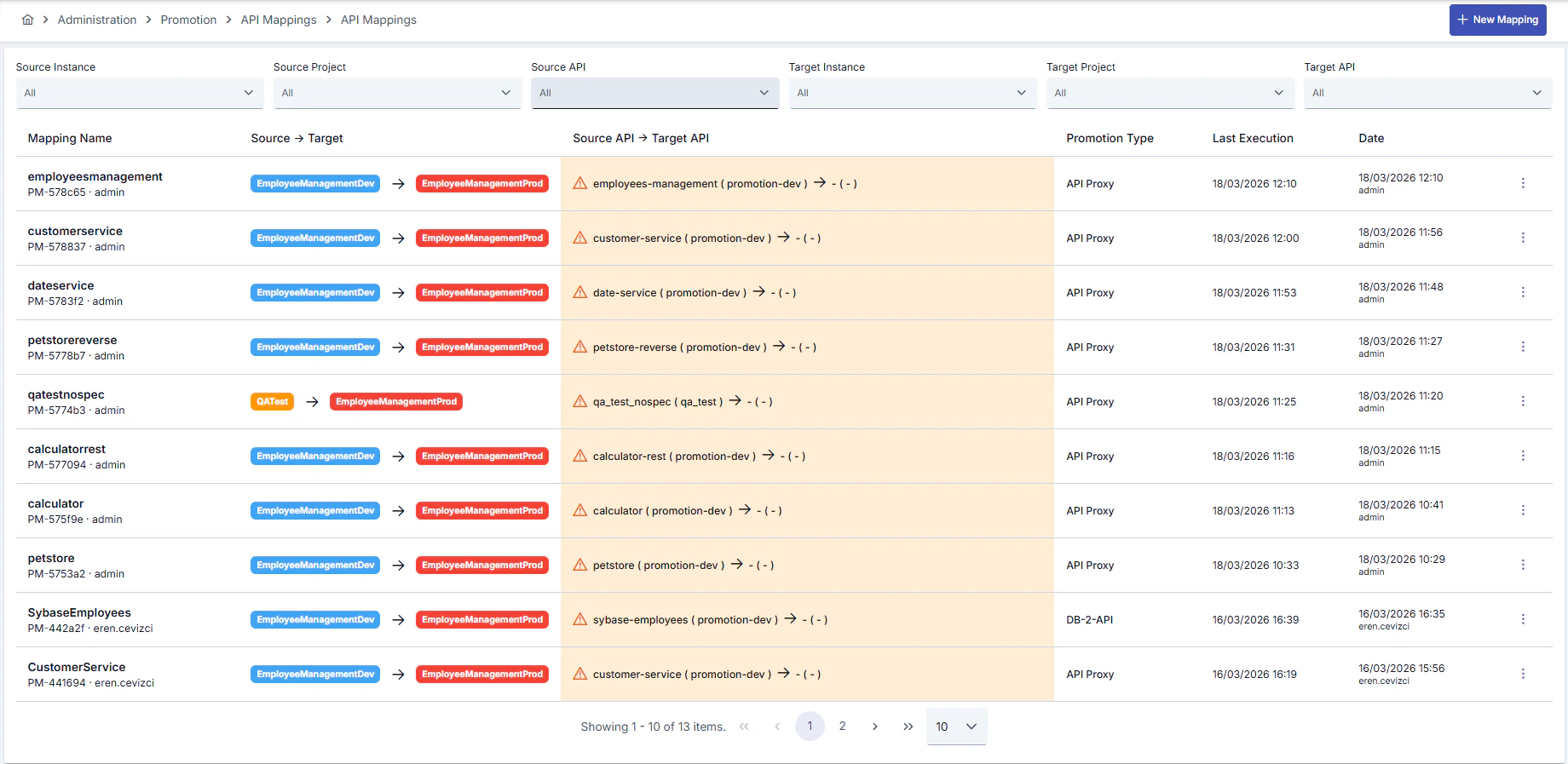The width and height of the screenshot is (1568, 764).
Task: Click warning icon beside qa_test_nospec API
Action: click(x=580, y=401)
